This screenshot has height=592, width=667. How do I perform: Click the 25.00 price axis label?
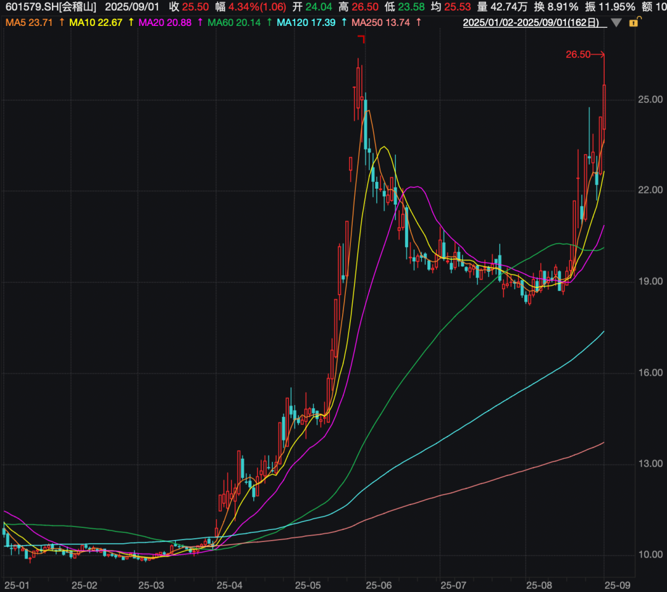pyautogui.click(x=652, y=99)
